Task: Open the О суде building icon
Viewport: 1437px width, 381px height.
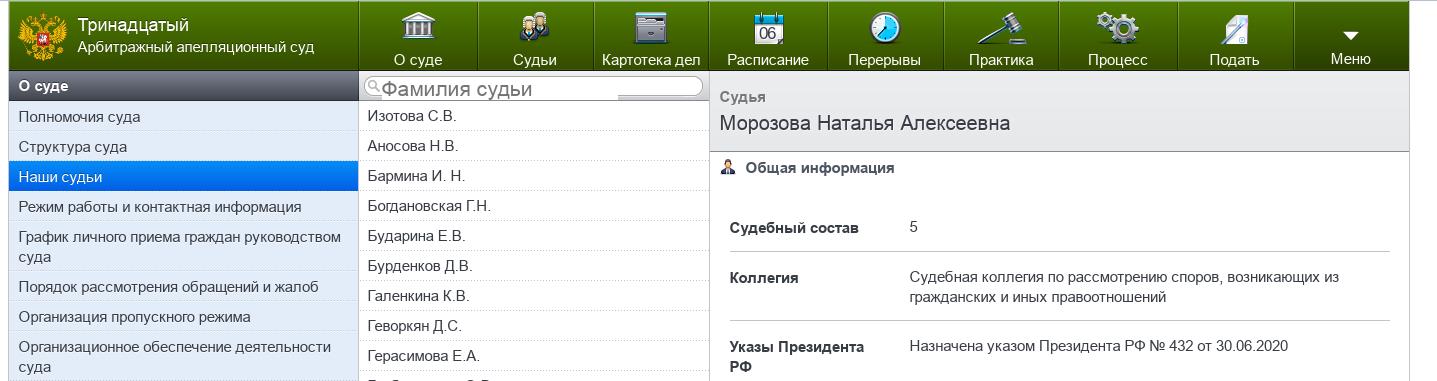Action: [418, 27]
